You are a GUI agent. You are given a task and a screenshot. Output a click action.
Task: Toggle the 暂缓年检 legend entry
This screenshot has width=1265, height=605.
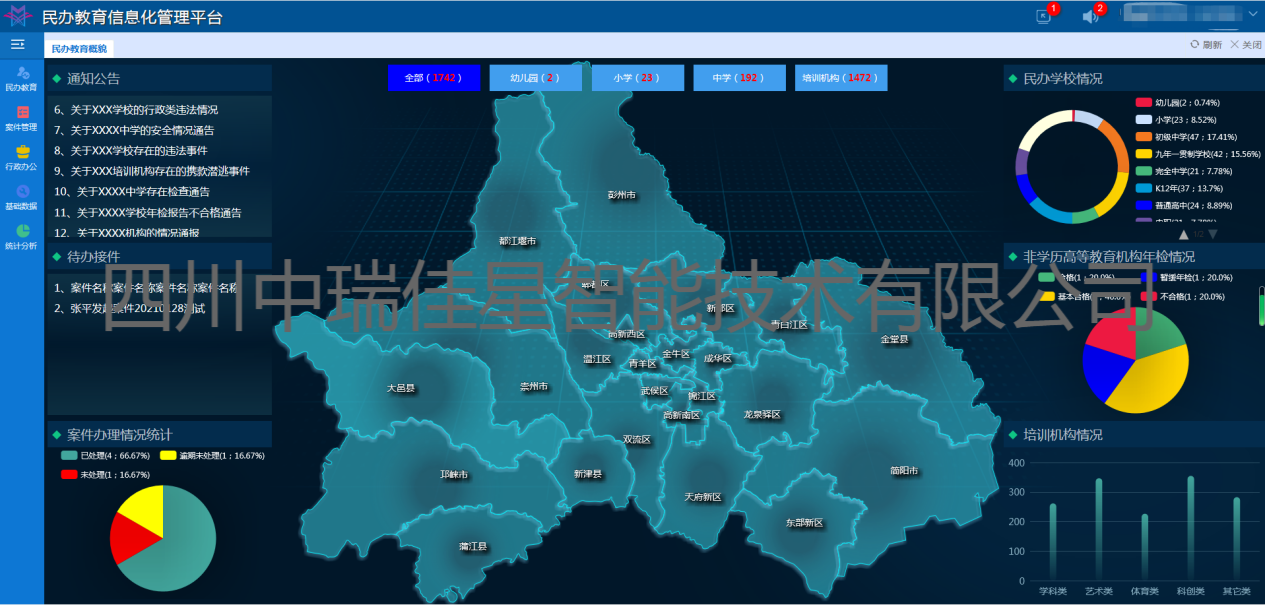[1190, 277]
